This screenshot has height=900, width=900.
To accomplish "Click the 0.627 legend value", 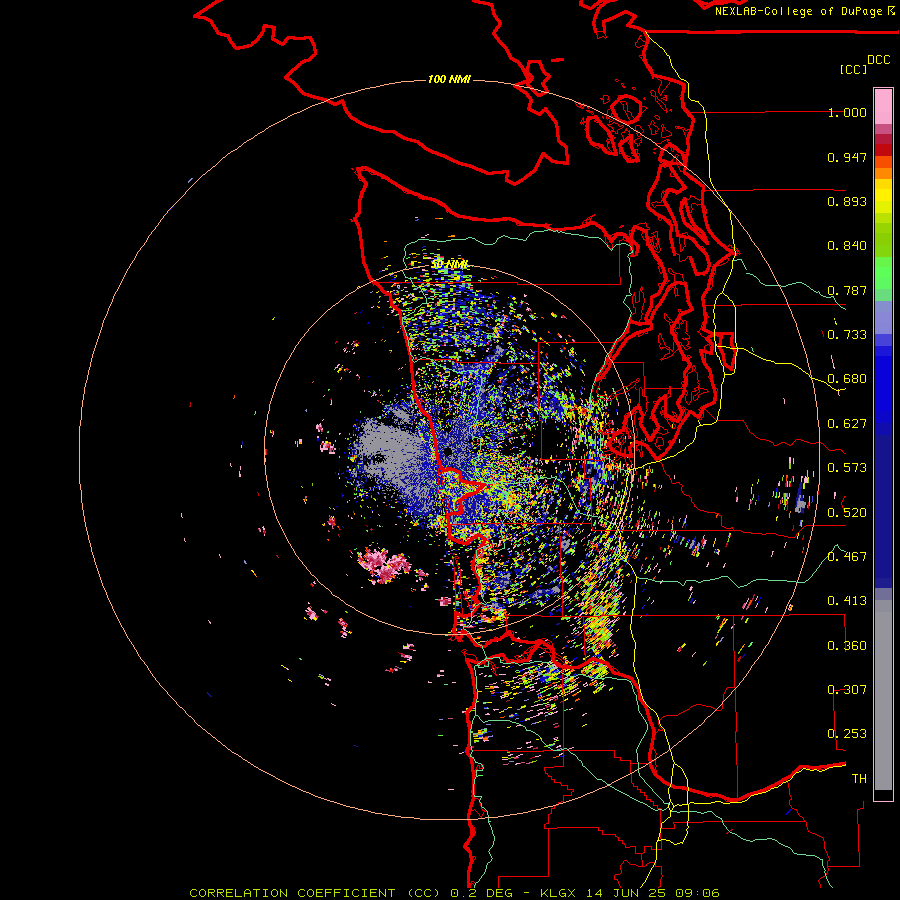I will (847, 424).
